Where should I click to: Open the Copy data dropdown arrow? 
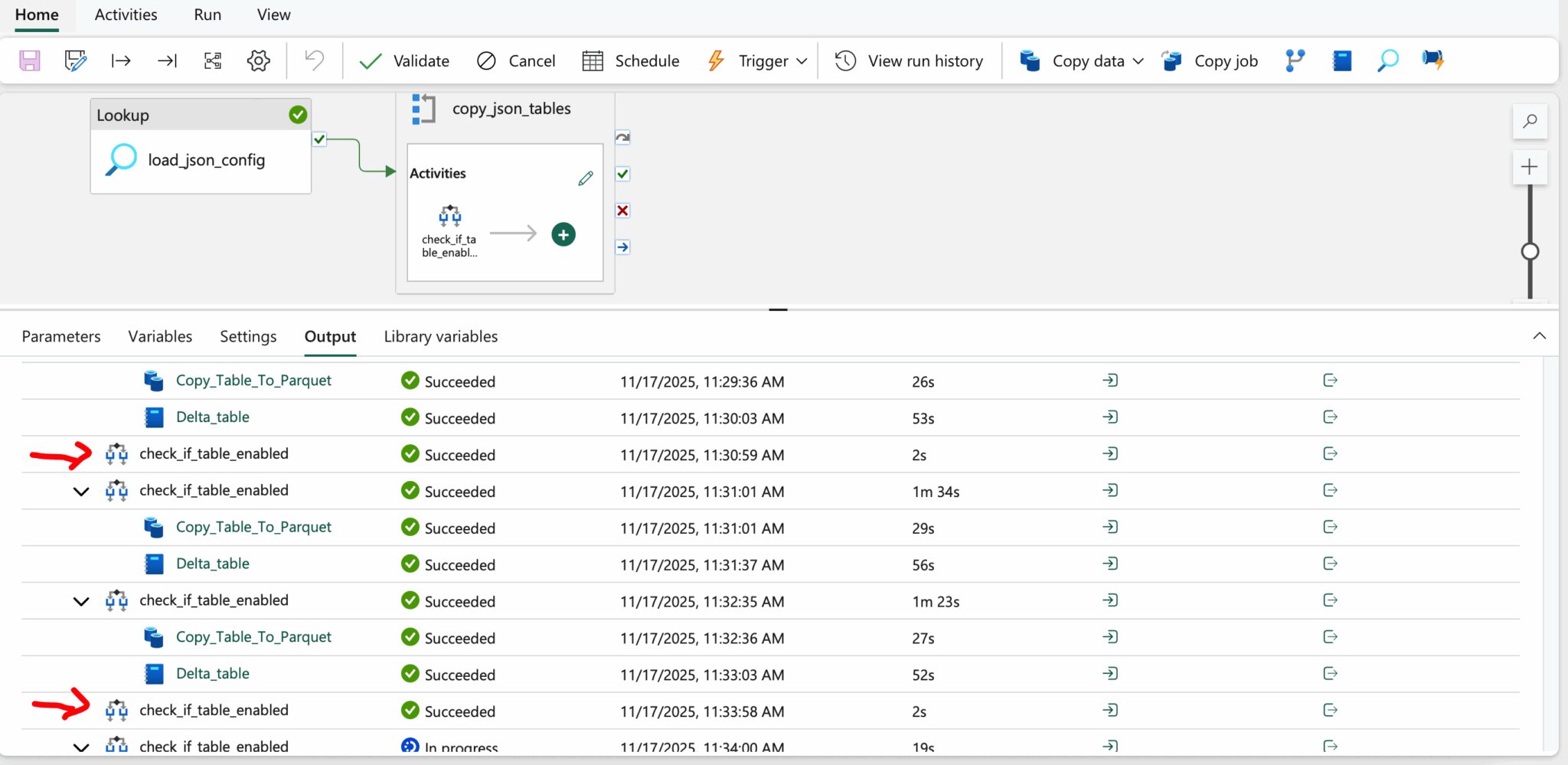[x=1138, y=61]
